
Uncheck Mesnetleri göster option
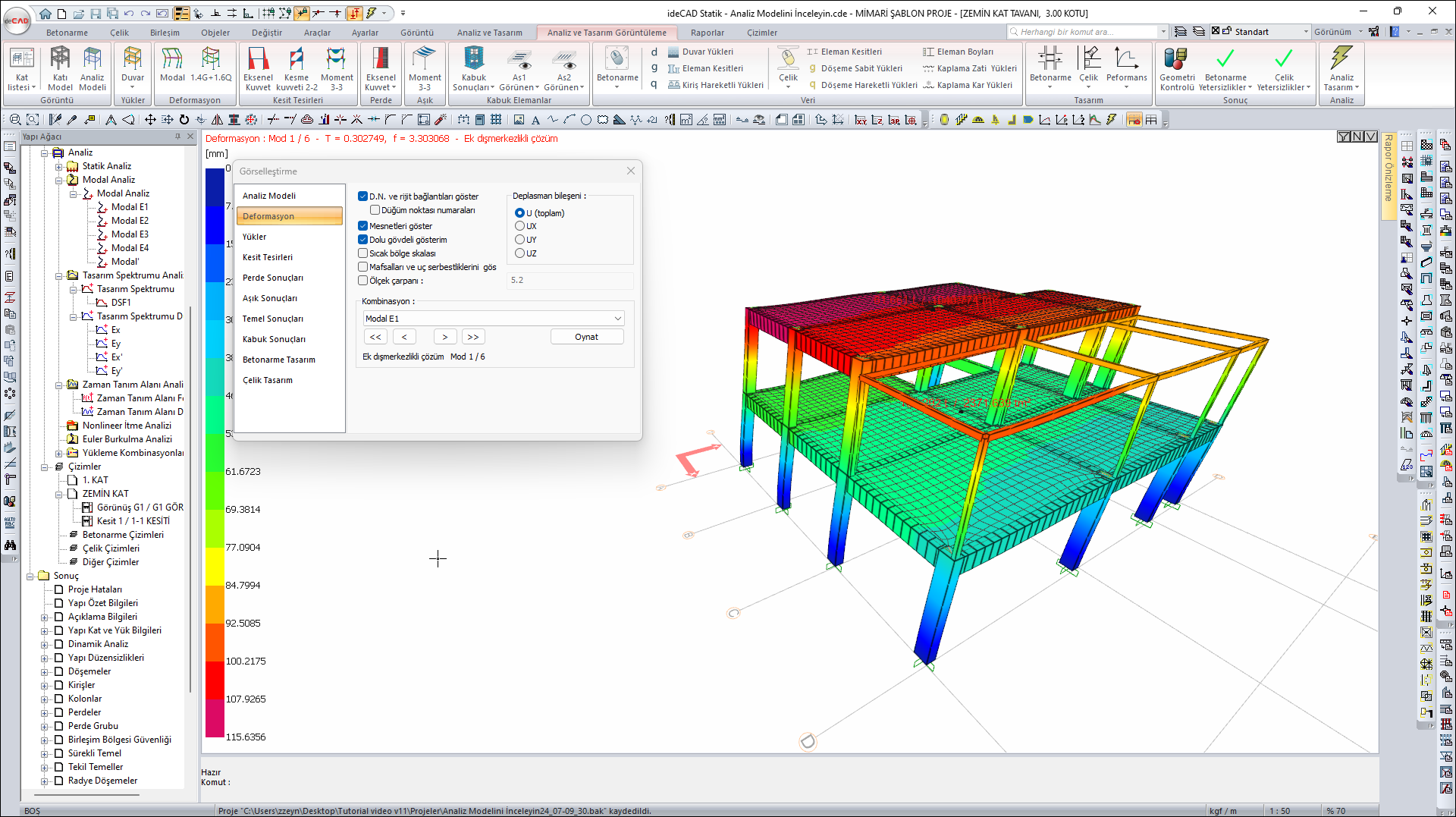pyautogui.click(x=363, y=226)
